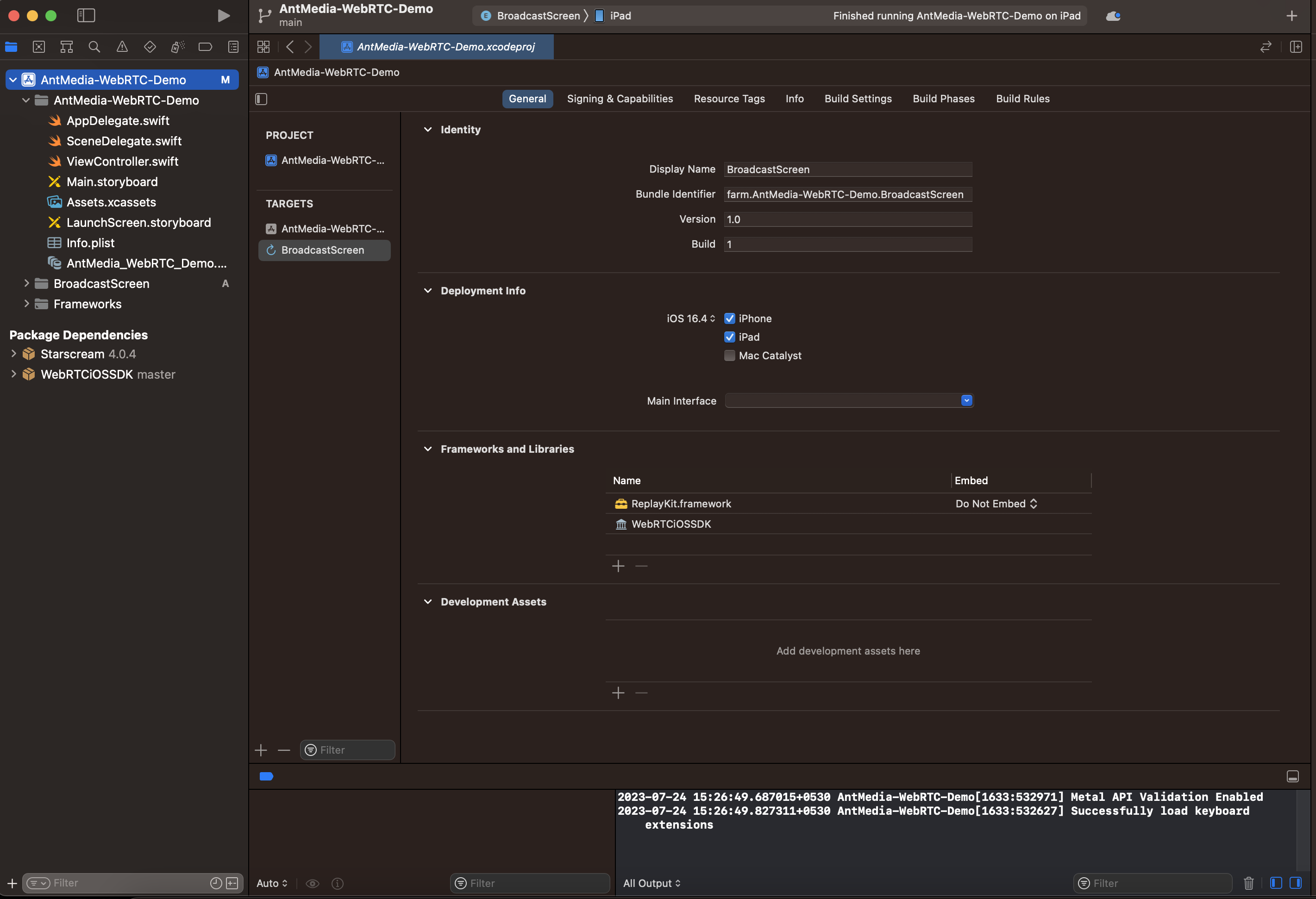Open the Debug navigator icon

coord(178,47)
